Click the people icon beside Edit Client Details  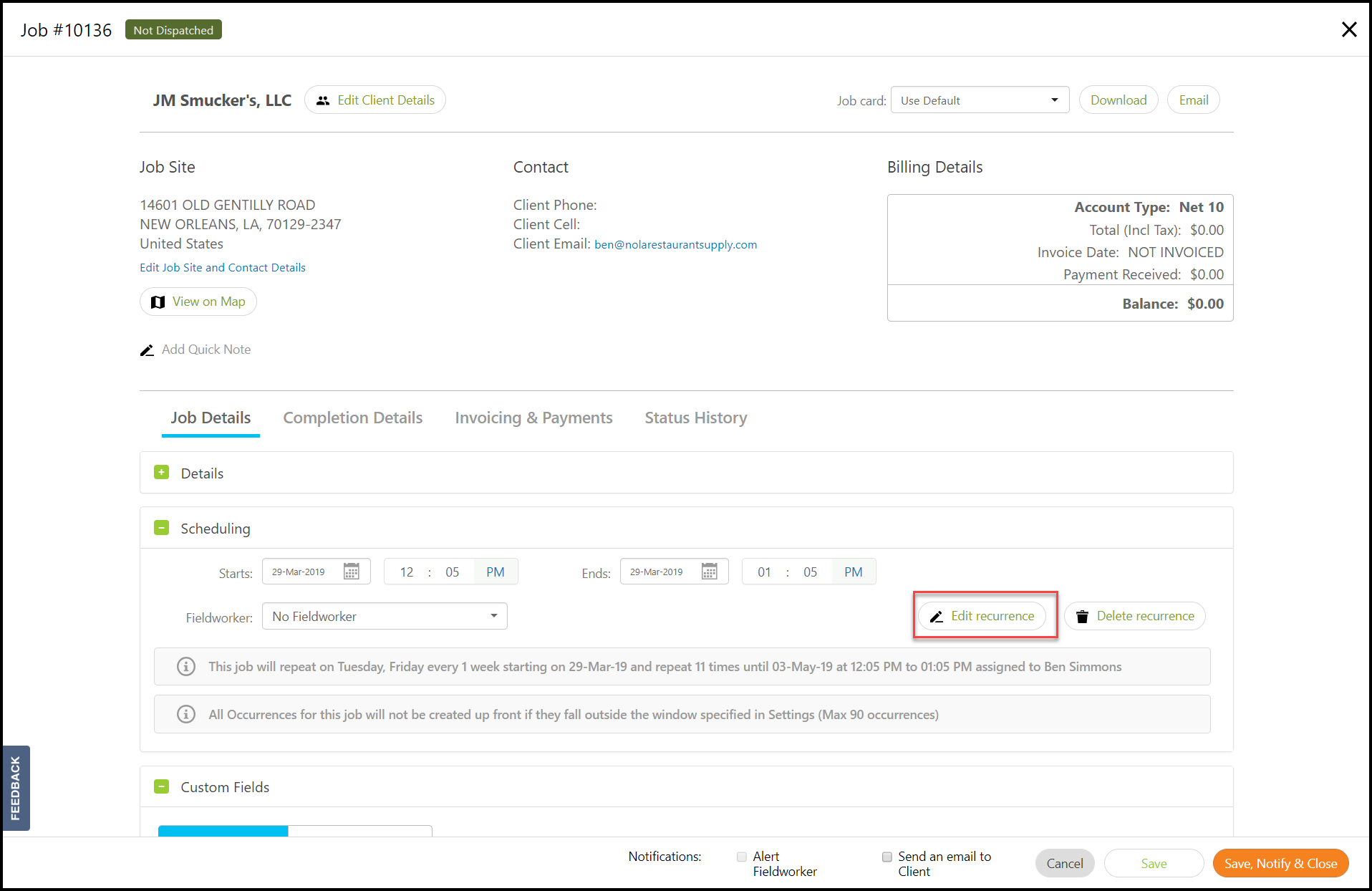(323, 101)
